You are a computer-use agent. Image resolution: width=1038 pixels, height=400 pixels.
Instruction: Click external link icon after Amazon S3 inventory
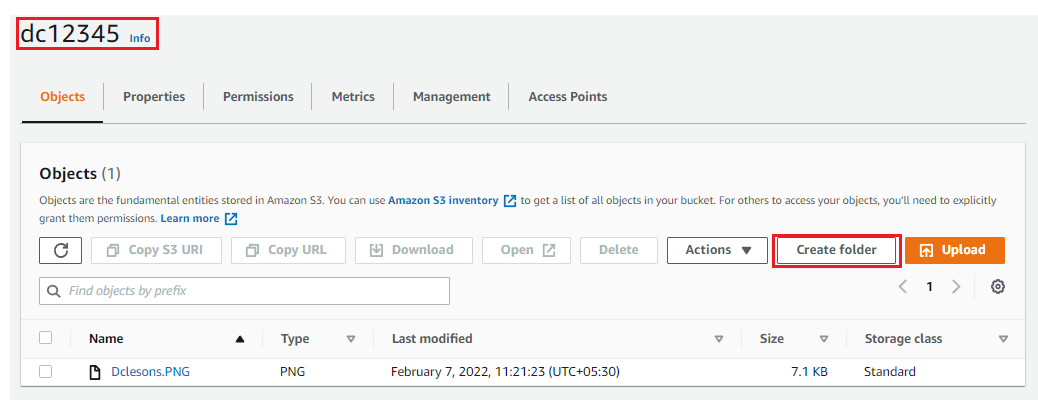[x=510, y=201]
